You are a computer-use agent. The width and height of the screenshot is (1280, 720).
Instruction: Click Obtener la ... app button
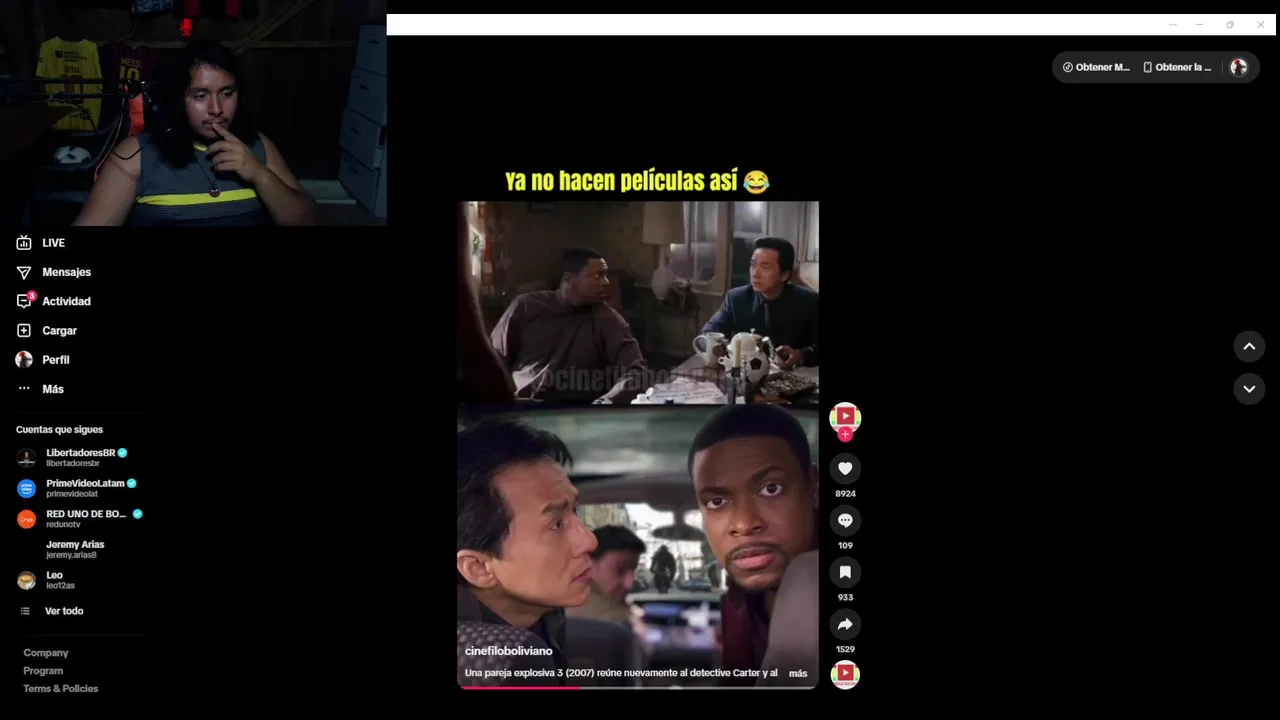click(1177, 67)
